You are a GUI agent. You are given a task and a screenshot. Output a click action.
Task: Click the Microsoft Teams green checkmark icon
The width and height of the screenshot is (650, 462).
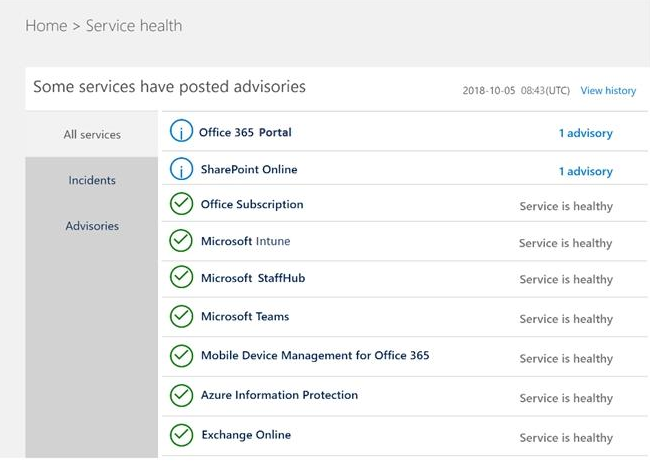pos(181,317)
